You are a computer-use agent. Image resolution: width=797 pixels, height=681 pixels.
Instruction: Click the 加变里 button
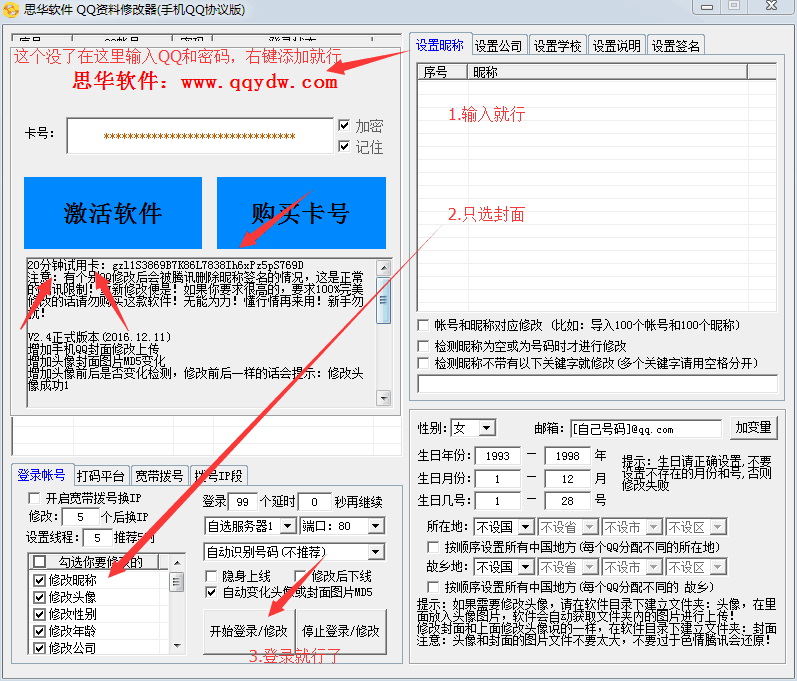tap(754, 428)
